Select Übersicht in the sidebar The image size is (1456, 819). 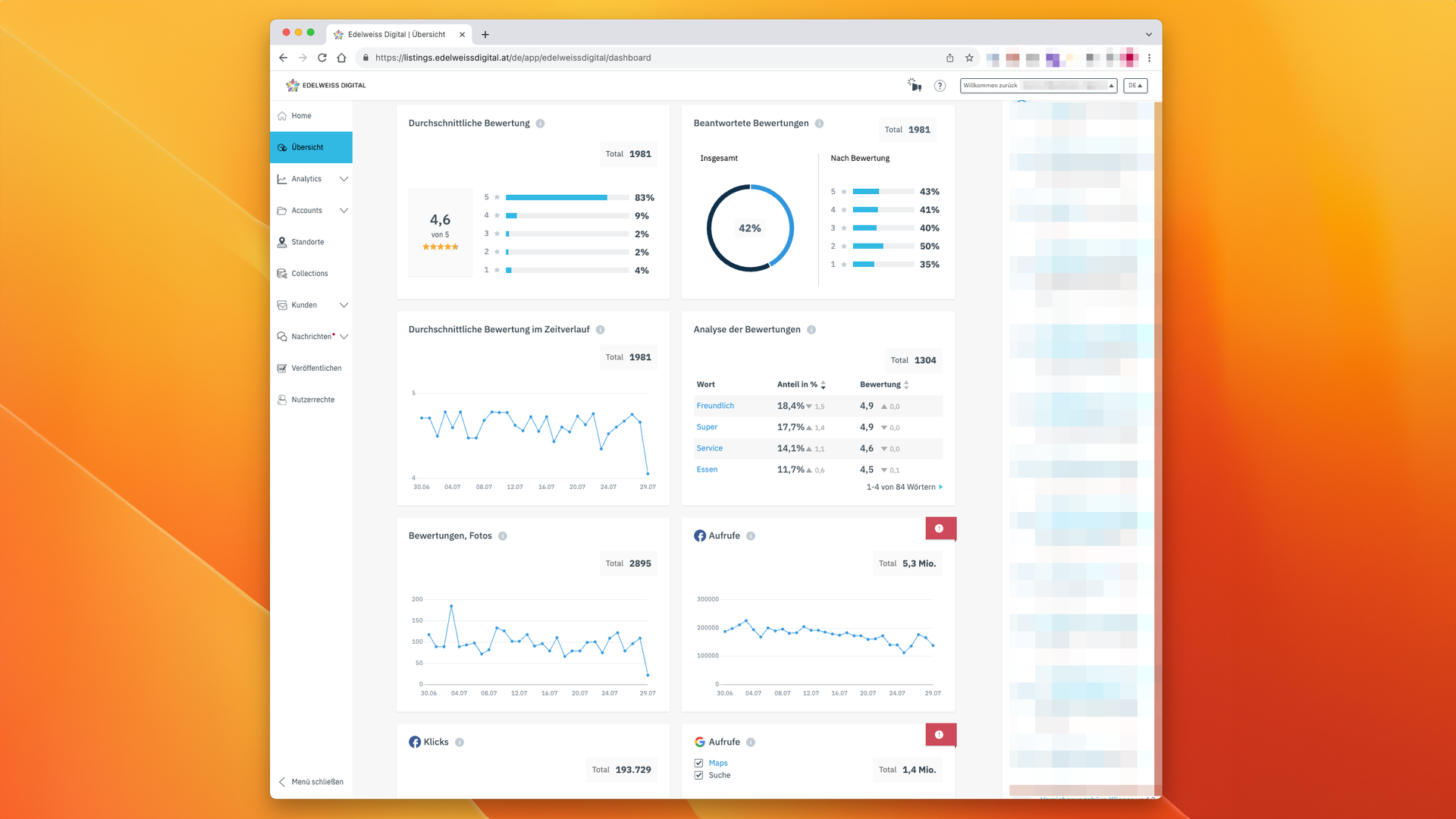(x=311, y=147)
